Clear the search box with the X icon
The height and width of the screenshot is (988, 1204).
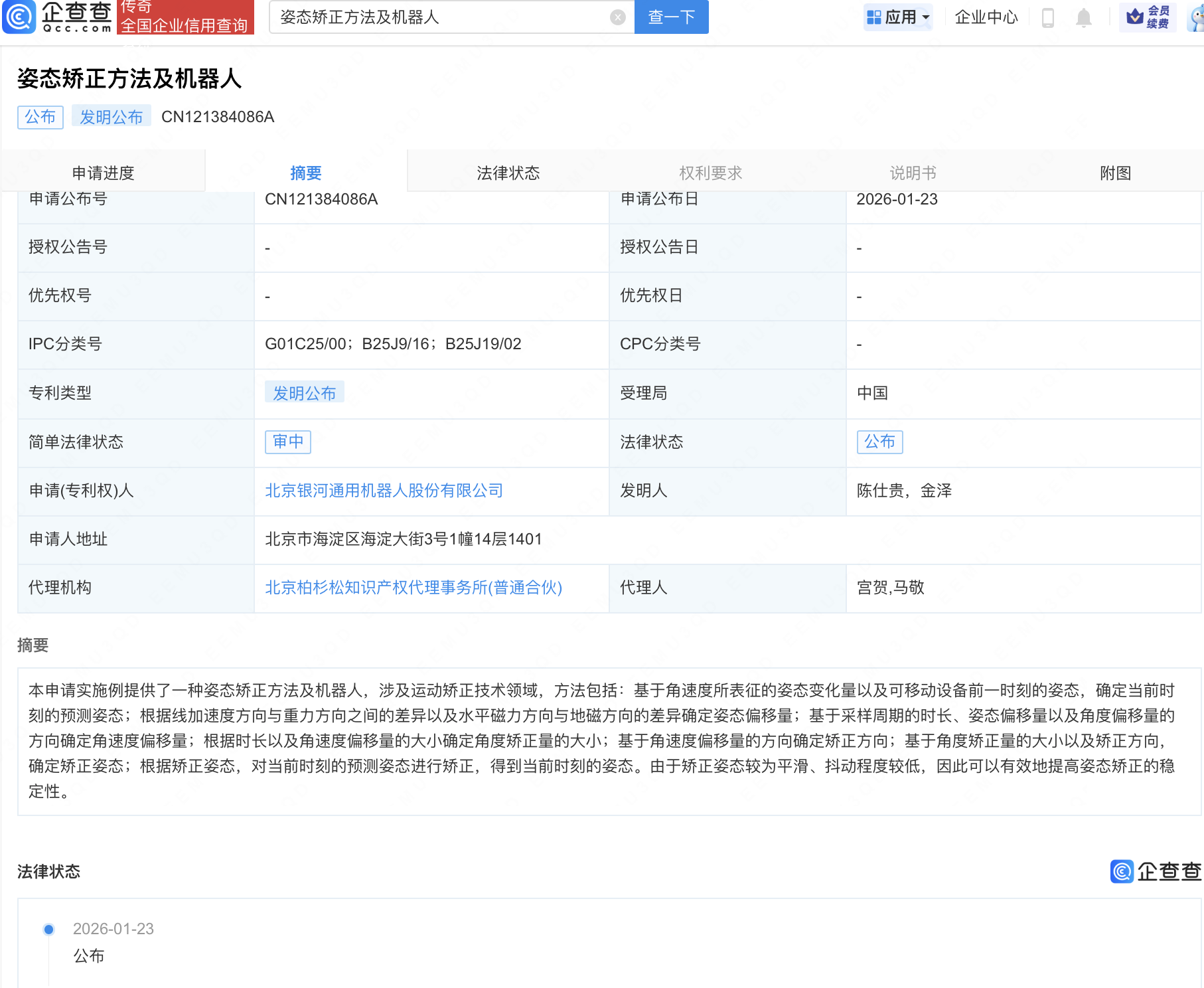617,17
